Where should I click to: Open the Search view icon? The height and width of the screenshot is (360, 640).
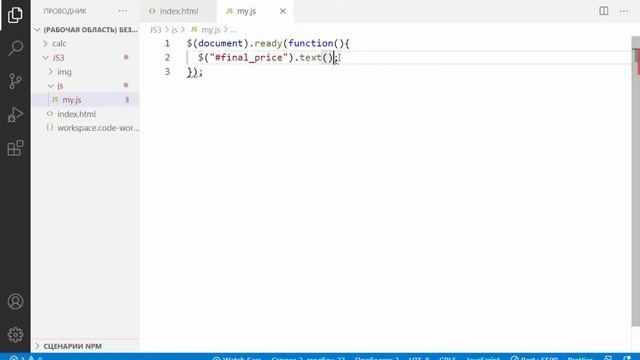tap(15, 48)
